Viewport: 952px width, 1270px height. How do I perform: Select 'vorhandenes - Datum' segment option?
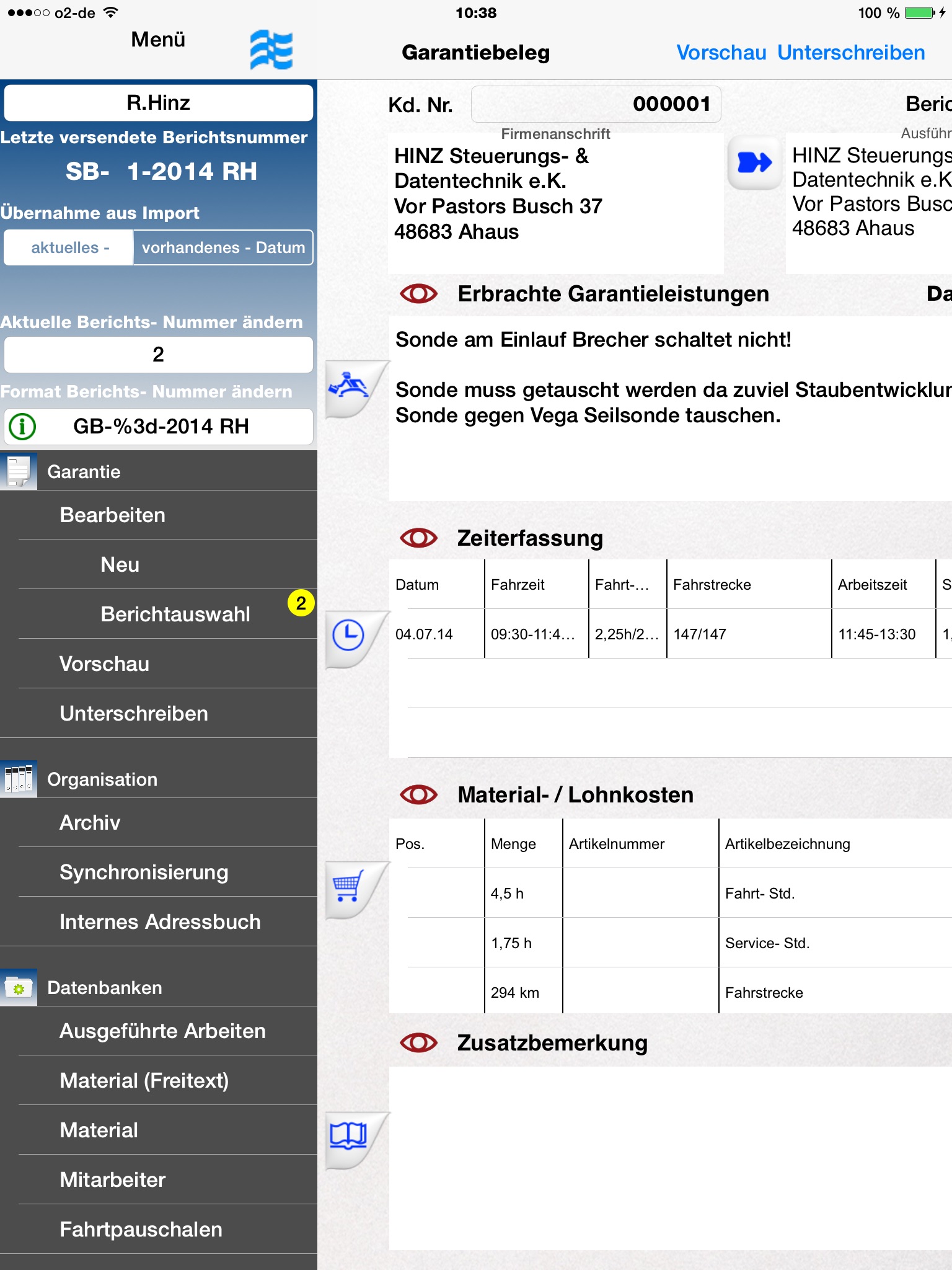click(x=223, y=247)
